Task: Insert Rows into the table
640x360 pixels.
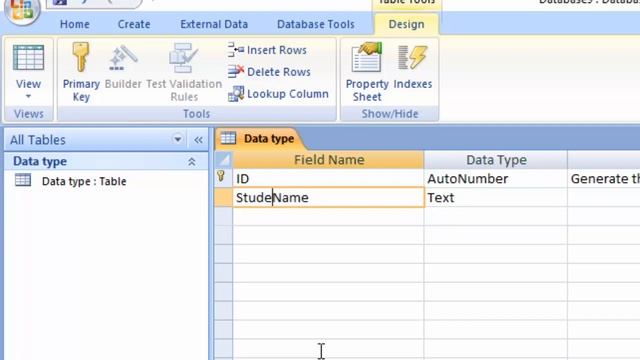Action: pos(267,50)
